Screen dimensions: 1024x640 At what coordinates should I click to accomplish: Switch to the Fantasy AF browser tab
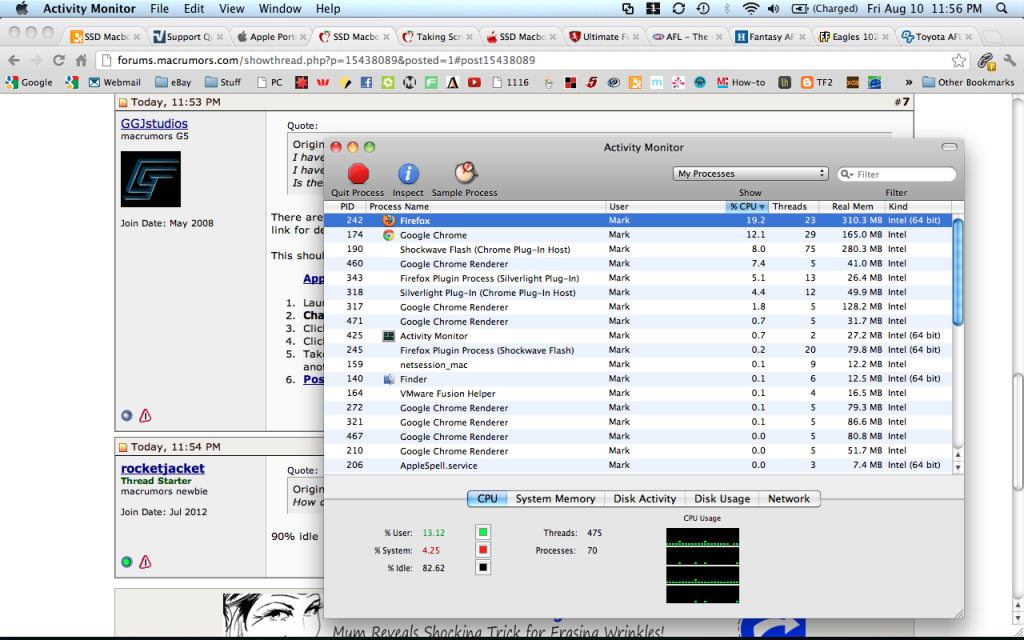pos(771,37)
